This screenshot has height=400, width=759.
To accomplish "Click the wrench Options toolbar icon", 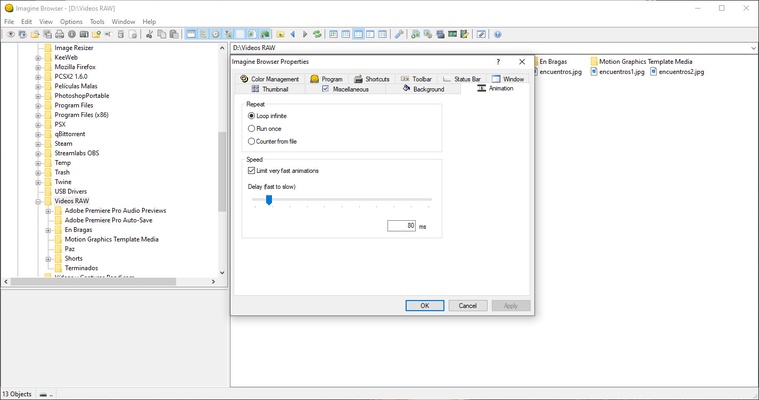I will [x=400, y=34].
